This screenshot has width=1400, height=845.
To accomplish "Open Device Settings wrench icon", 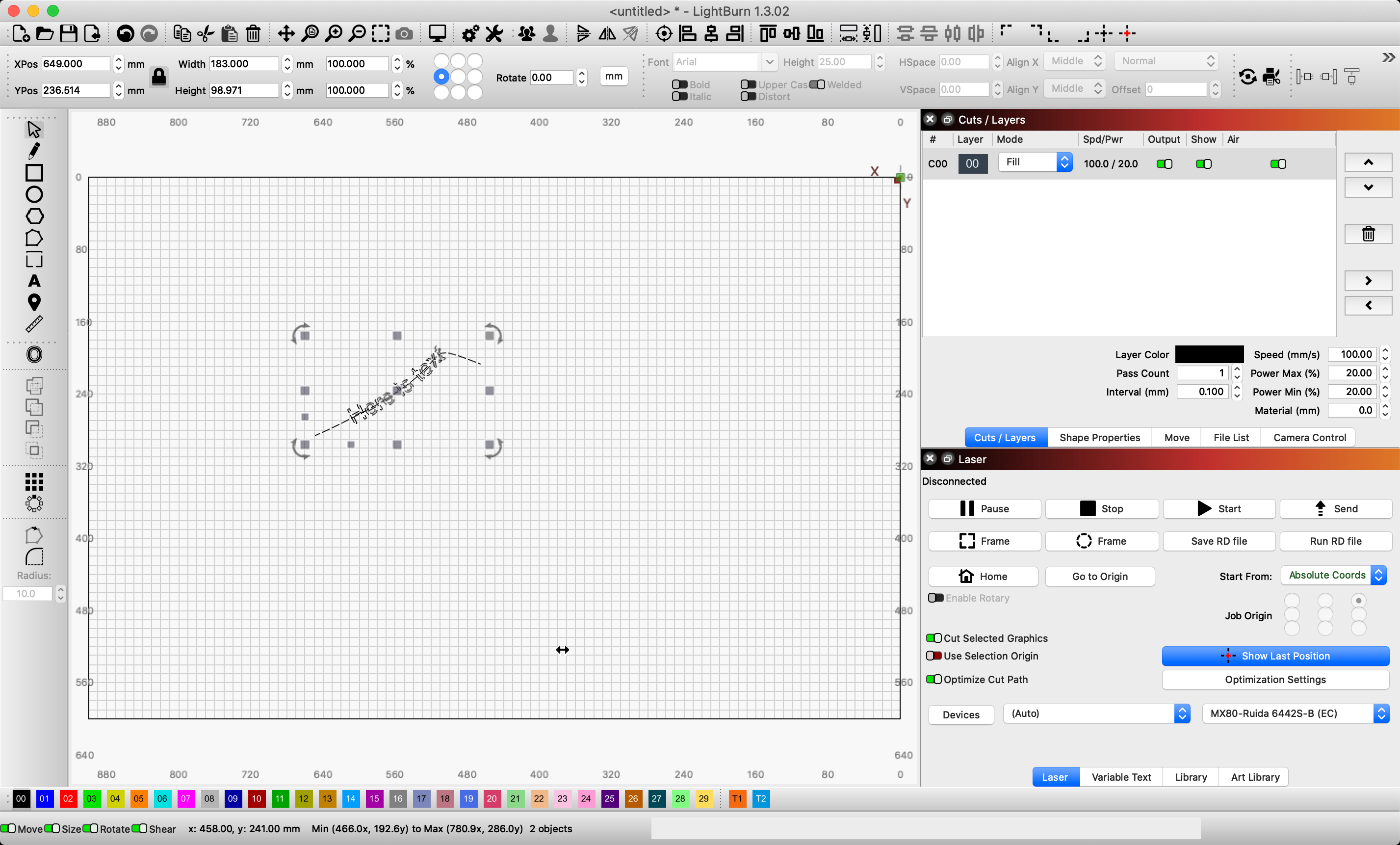I will pyautogui.click(x=494, y=33).
